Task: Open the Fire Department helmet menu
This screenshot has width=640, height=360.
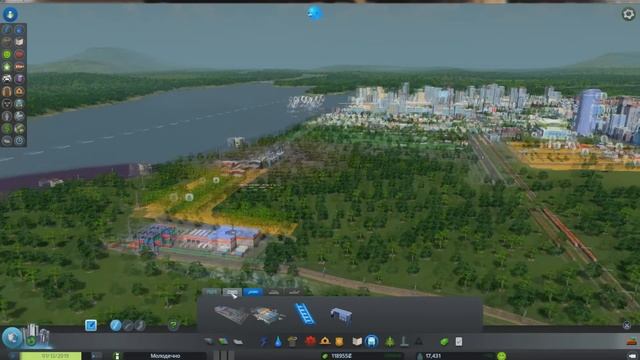Action: (325, 341)
